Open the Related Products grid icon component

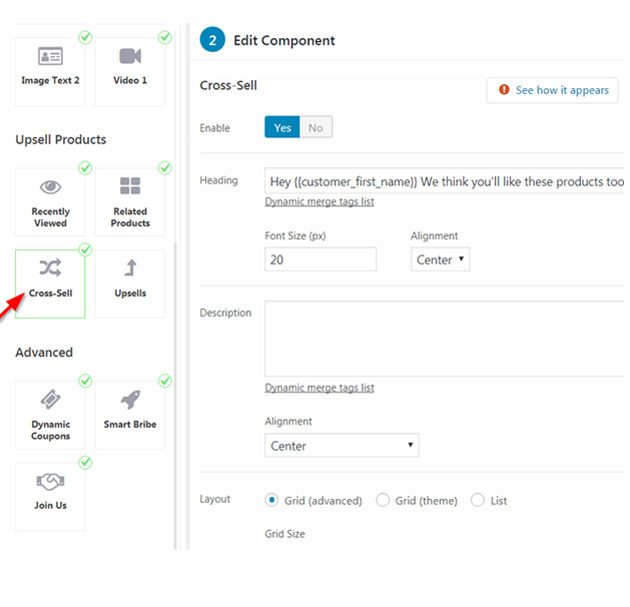click(x=130, y=186)
